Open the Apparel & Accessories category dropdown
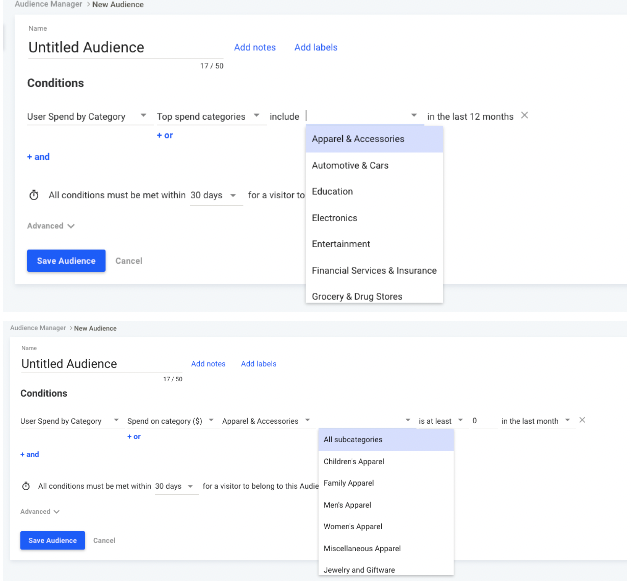 [266, 421]
